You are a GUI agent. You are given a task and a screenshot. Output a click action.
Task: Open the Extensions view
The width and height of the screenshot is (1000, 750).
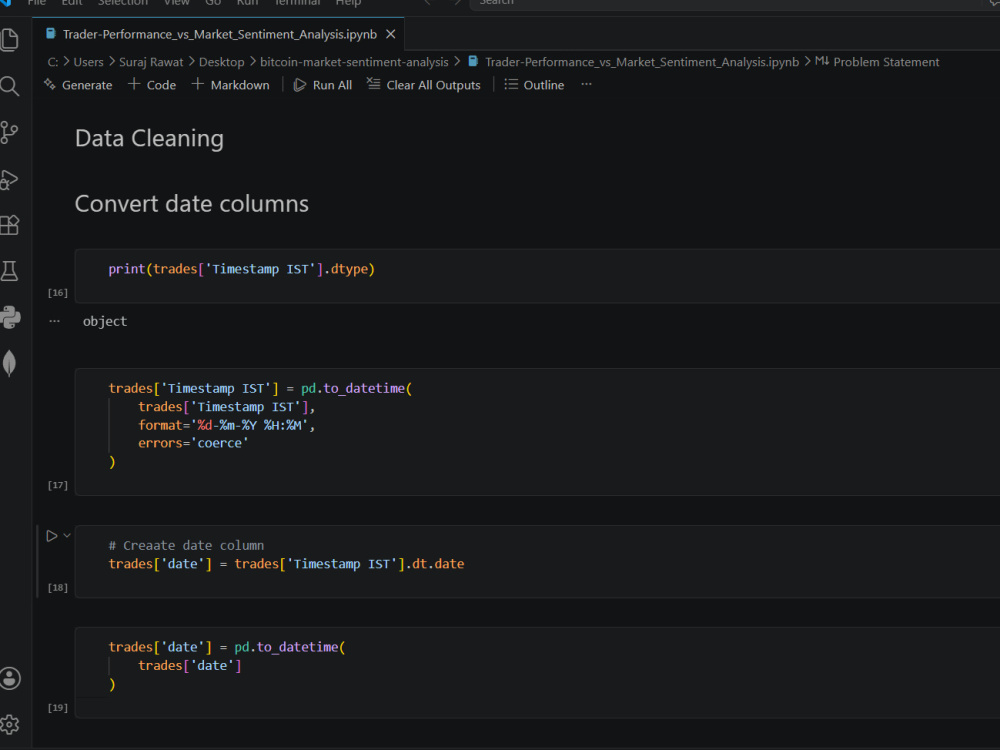coord(10,225)
